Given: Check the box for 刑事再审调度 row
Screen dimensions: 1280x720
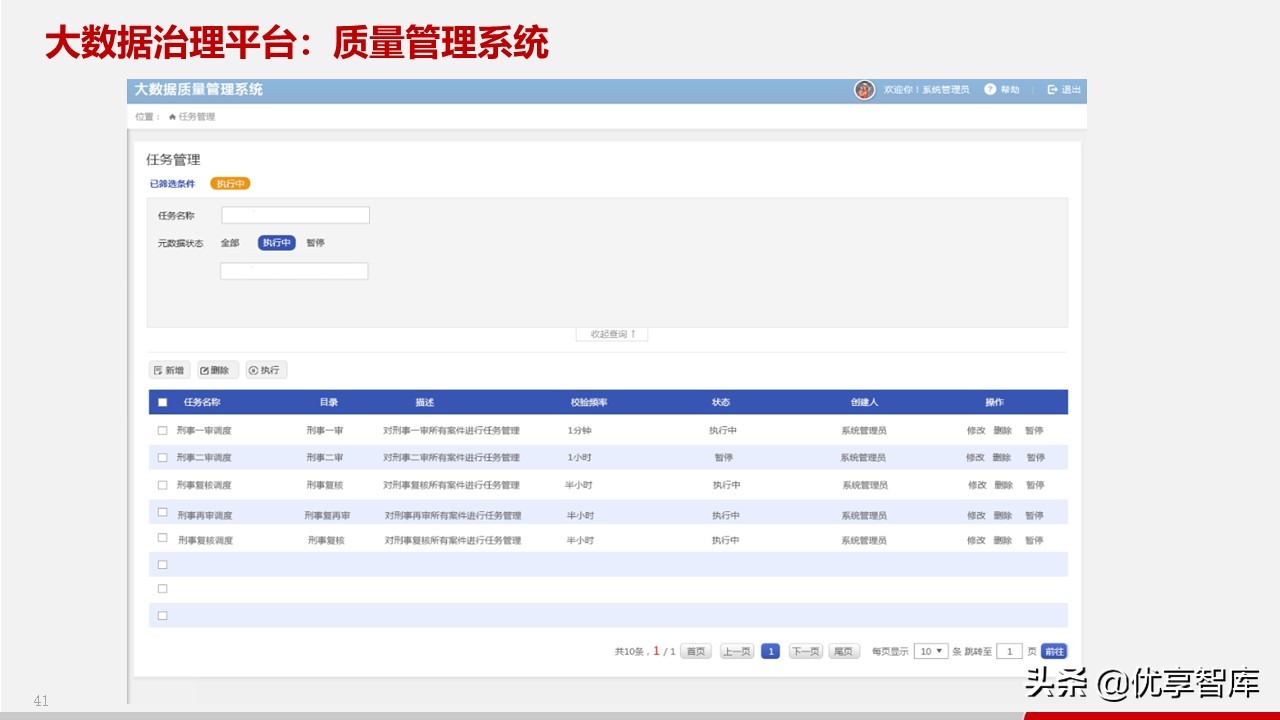Looking at the screenshot, I should 163,512.
